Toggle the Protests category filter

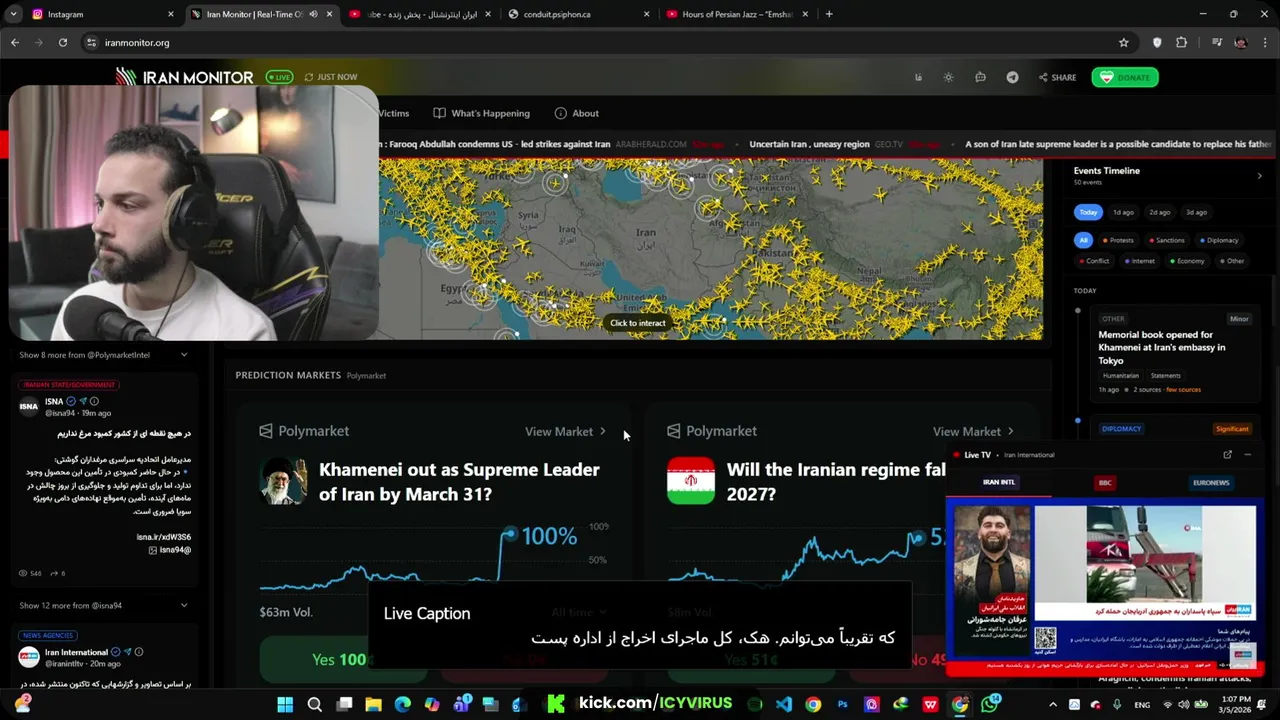coord(1118,240)
